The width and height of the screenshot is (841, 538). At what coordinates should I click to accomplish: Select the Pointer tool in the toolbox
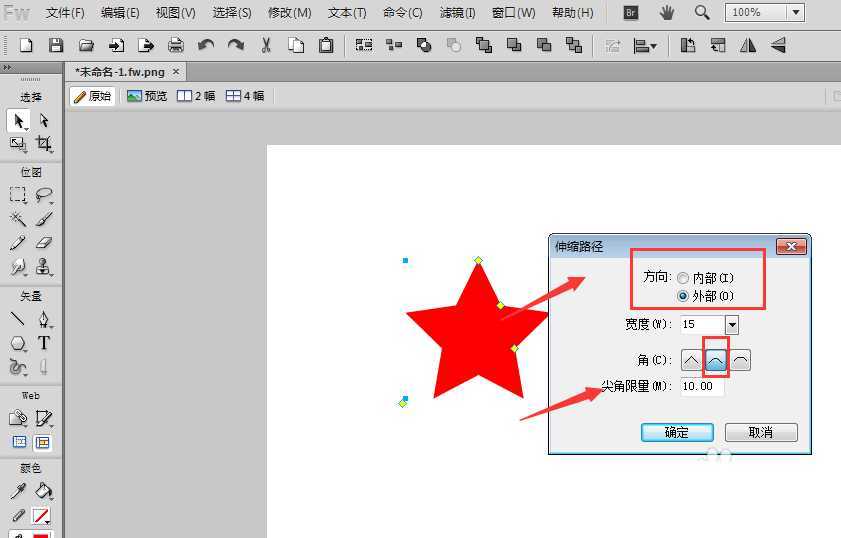(18, 121)
